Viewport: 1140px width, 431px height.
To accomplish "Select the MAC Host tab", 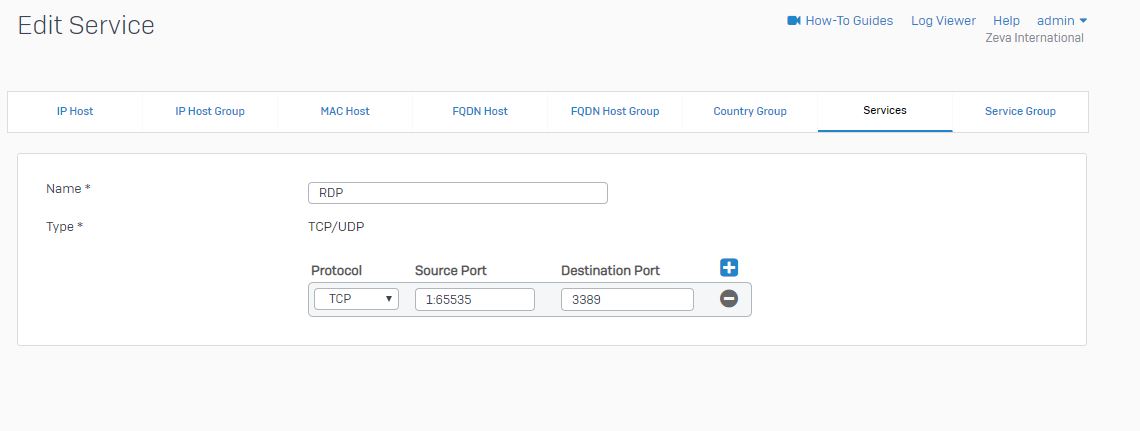I will 345,111.
